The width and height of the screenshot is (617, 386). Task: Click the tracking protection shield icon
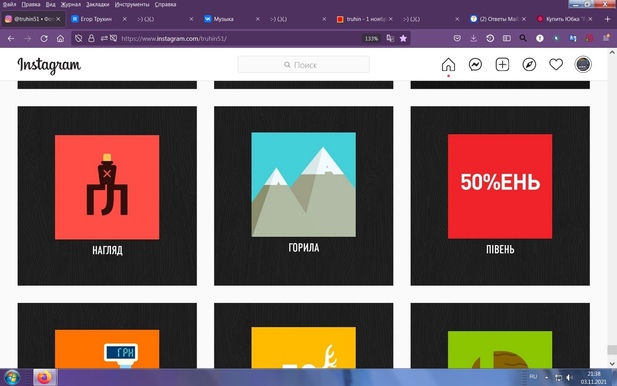78,38
